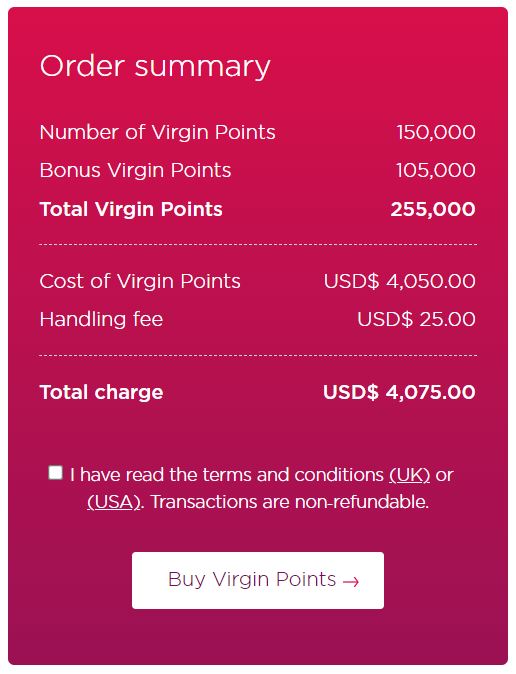The height and width of the screenshot is (674, 516).
Task: Click the USD$ 4,075.00 total charge amount
Action: 399,392
